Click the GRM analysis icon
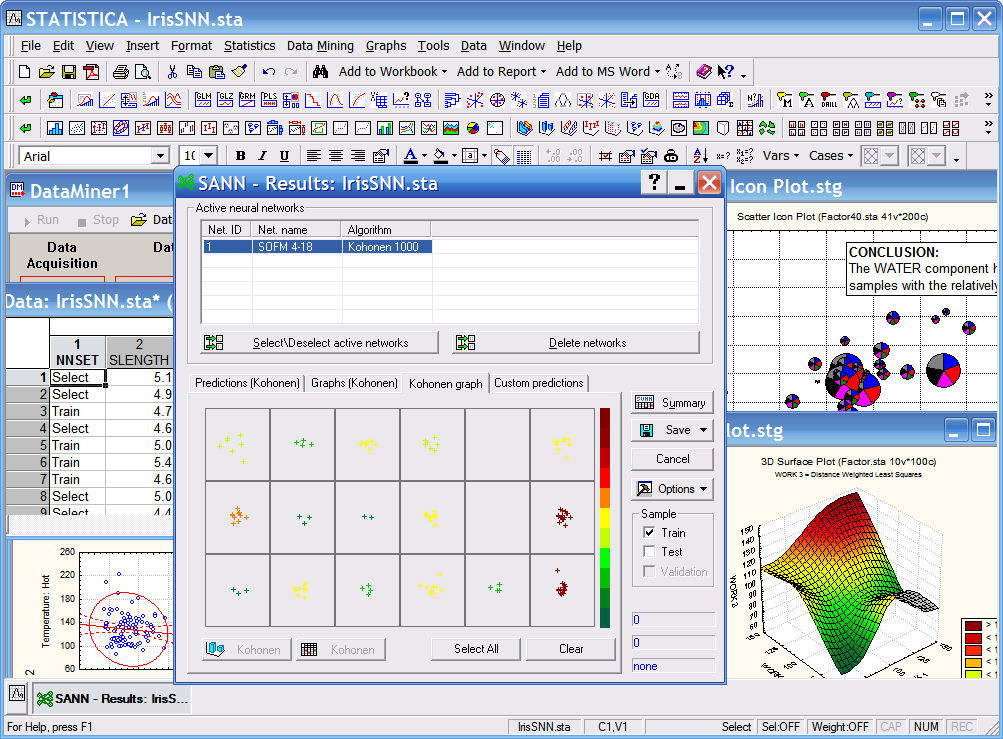1003x739 pixels. click(247, 100)
